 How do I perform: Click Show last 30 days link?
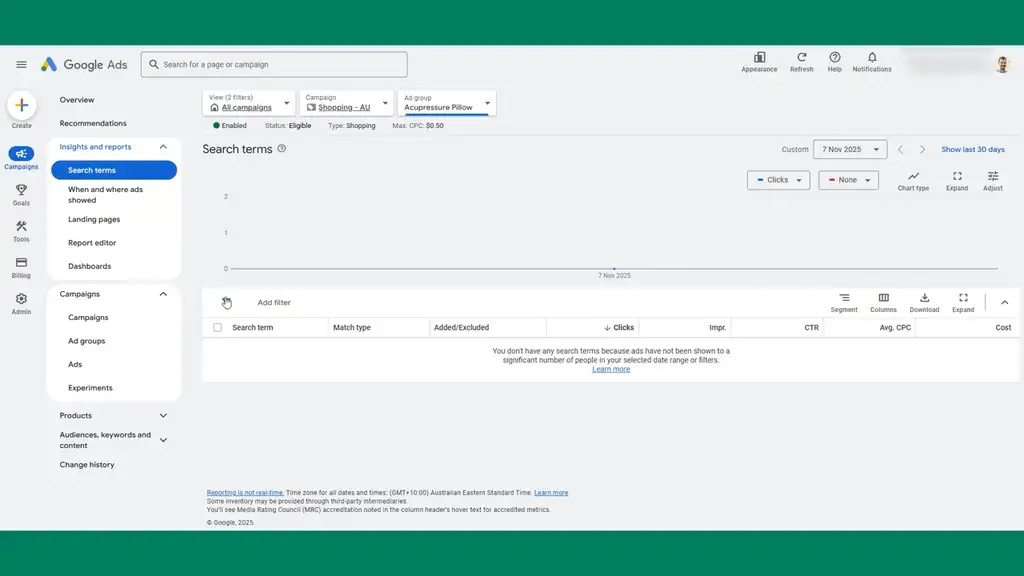click(972, 150)
